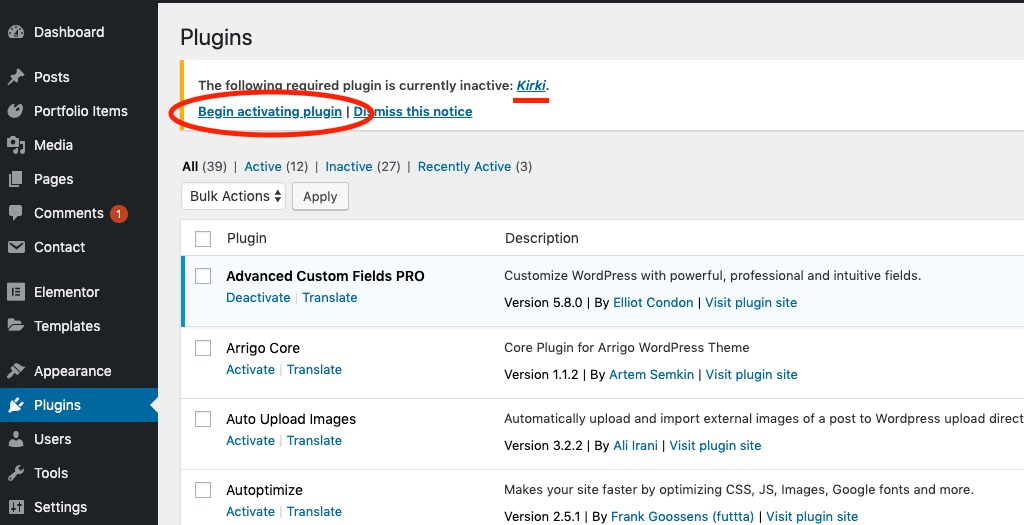Show Recently Active plugins
The width and height of the screenshot is (1024, 525).
point(464,167)
